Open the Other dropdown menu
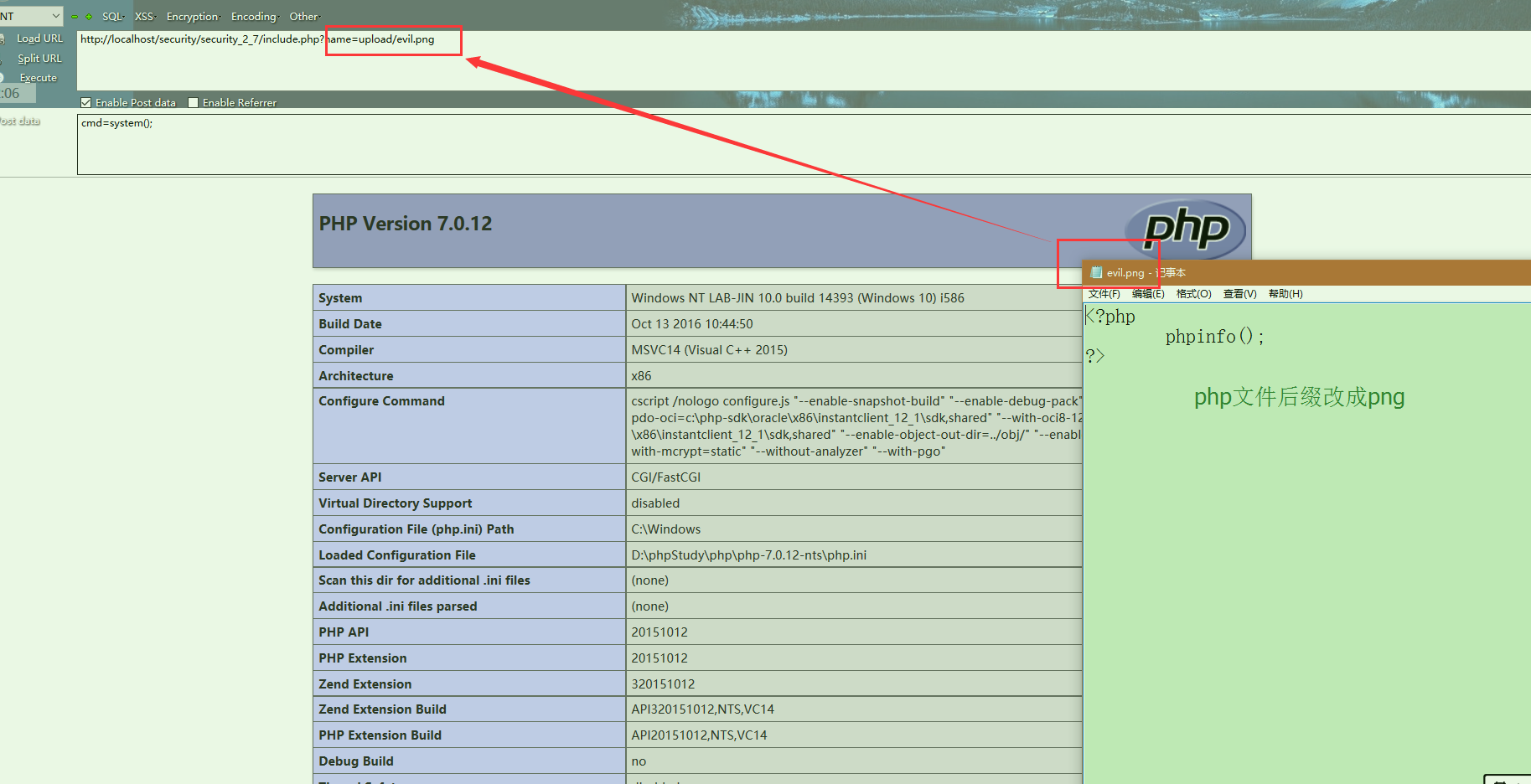Screen dimensions: 1531x784 tap(304, 17)
